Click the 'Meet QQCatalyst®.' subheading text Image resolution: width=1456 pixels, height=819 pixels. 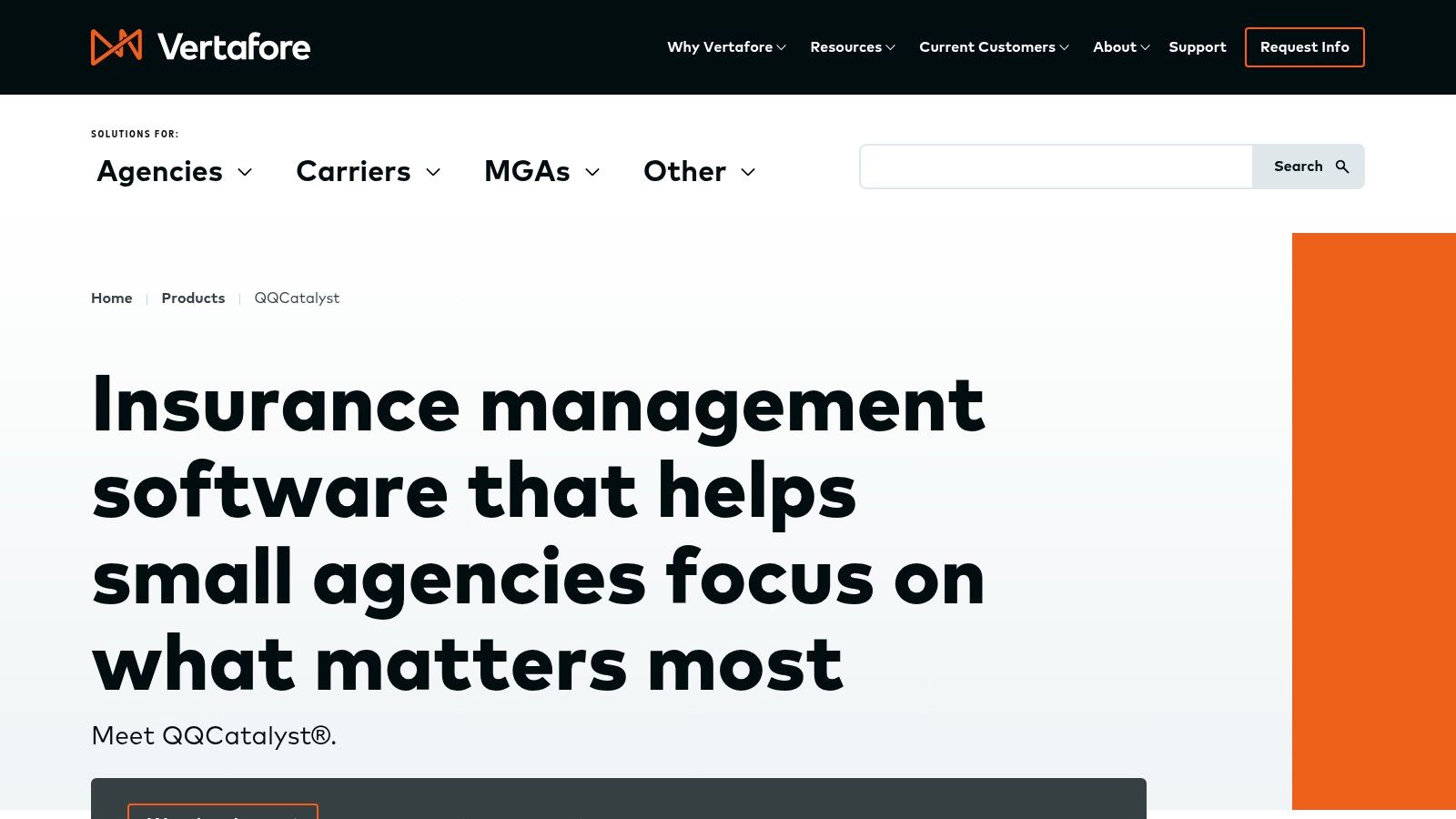(x=214, y=735)
